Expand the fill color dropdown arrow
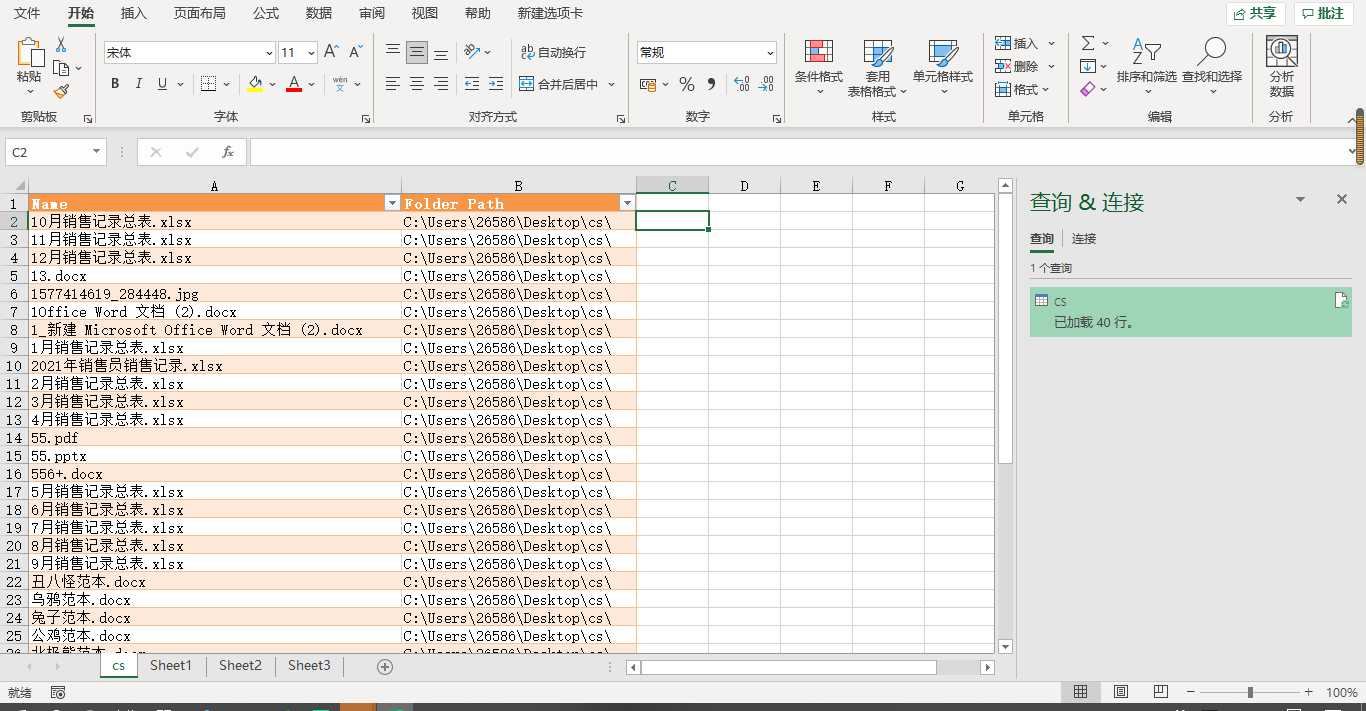The width and height of the screenshot is (1366, 711). [272, 85]
